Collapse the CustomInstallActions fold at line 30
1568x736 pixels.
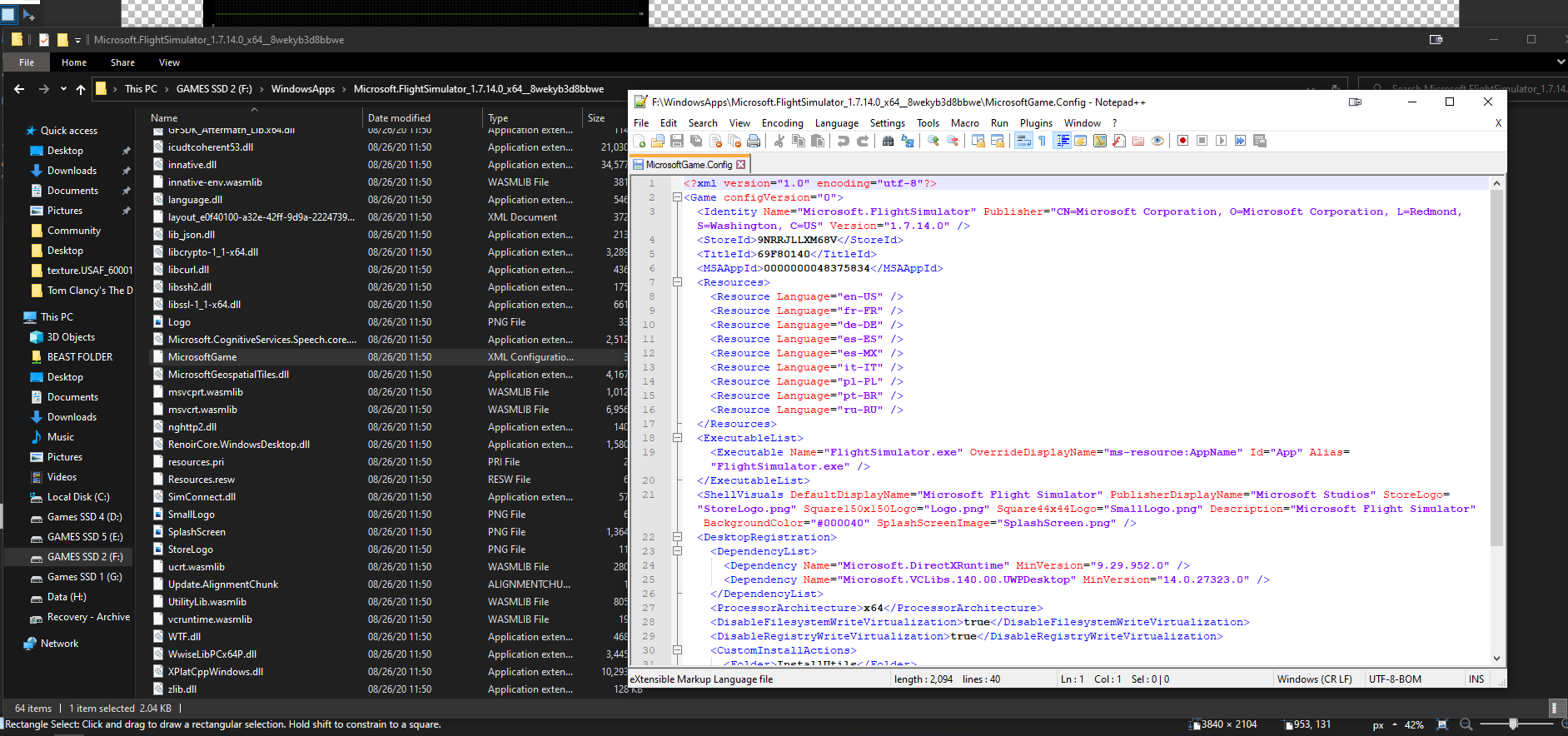[x=677, y=650]
